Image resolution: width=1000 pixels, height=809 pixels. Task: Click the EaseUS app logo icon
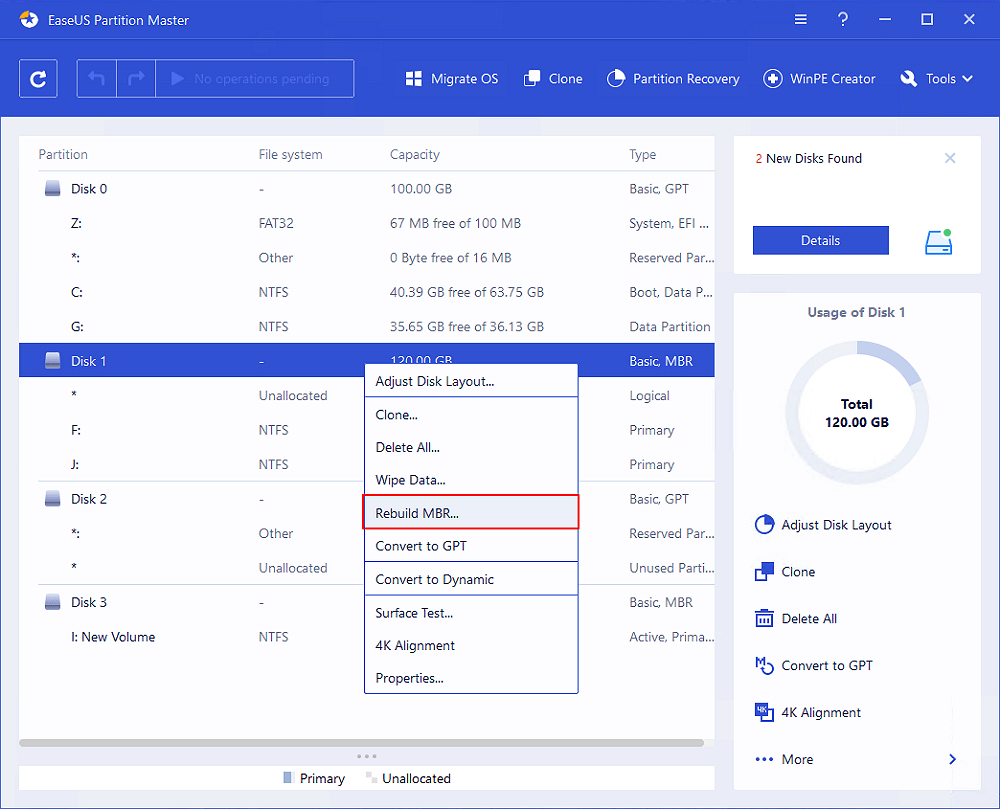29,20
